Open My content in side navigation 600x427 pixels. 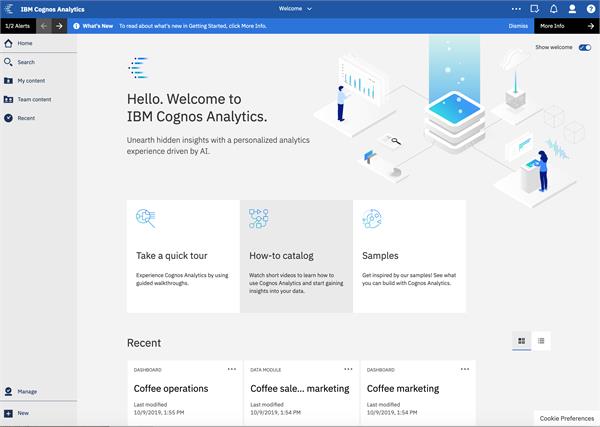[x=38, y=81]
